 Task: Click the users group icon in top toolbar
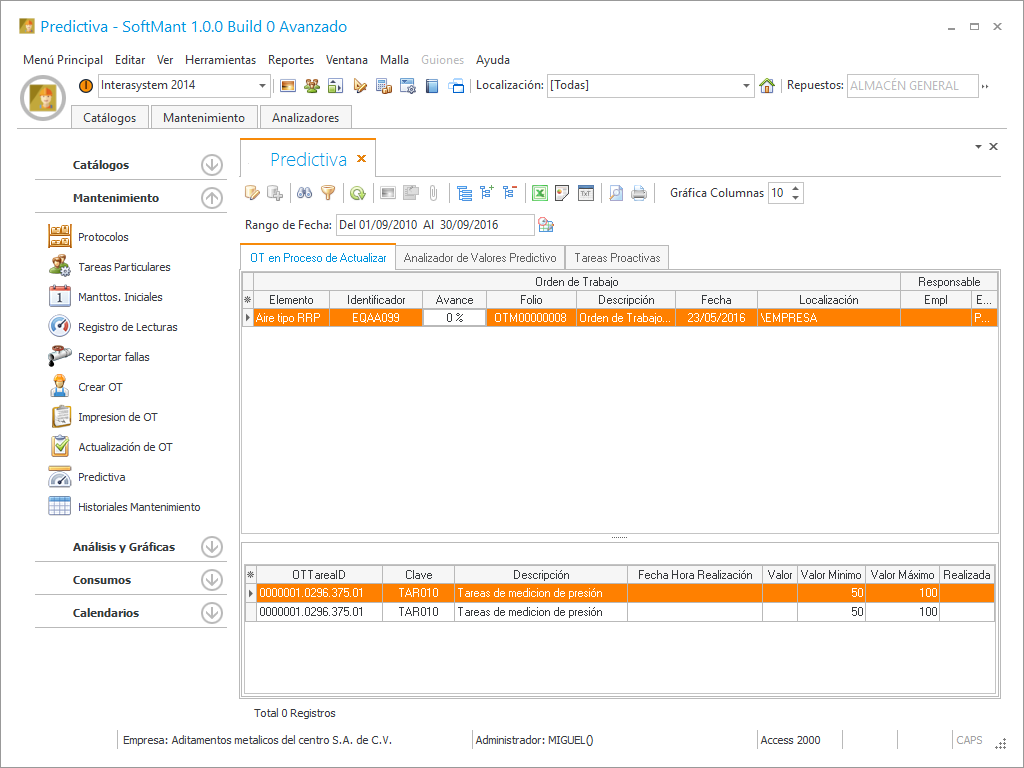(312, 86)
